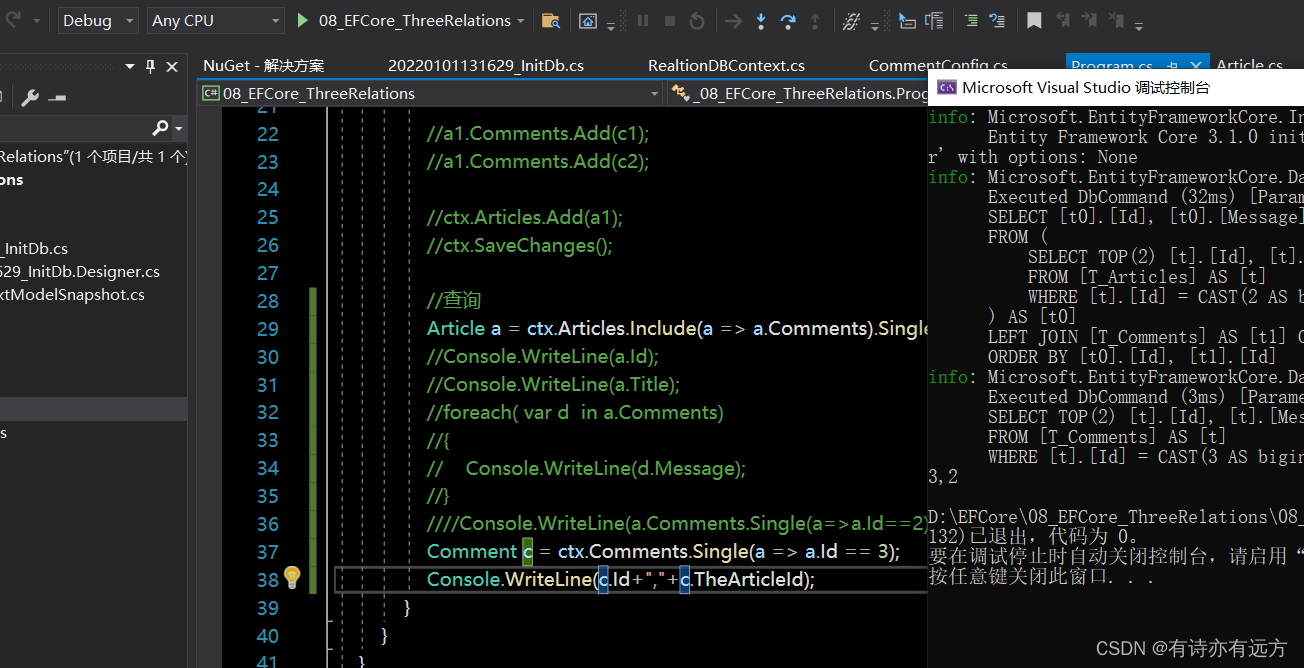The image size is (1304, 668).
Task: Open Find in Files folder-search icon
Action: [550, 20]
